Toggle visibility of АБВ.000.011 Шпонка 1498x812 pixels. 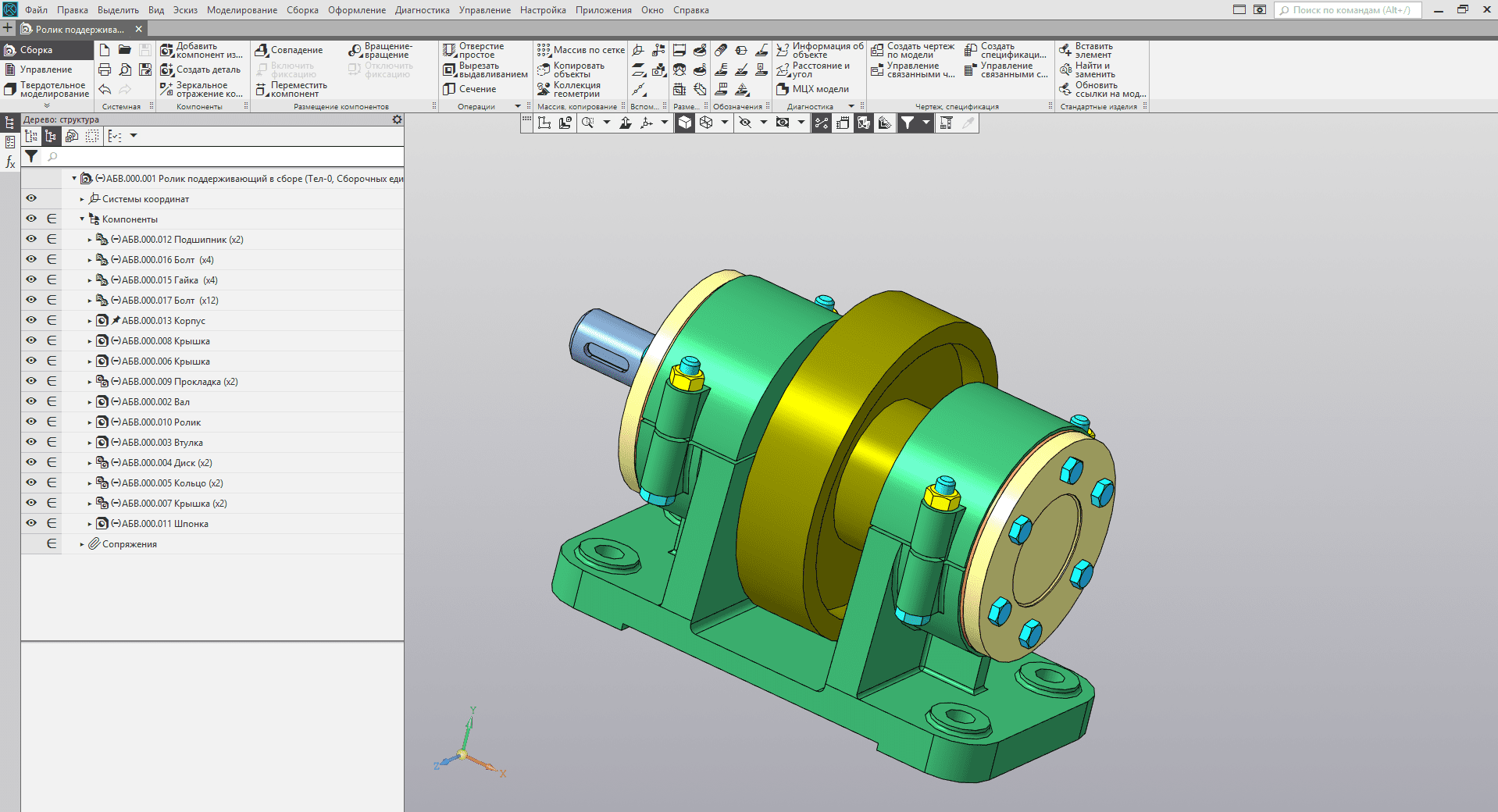(31, 523)
